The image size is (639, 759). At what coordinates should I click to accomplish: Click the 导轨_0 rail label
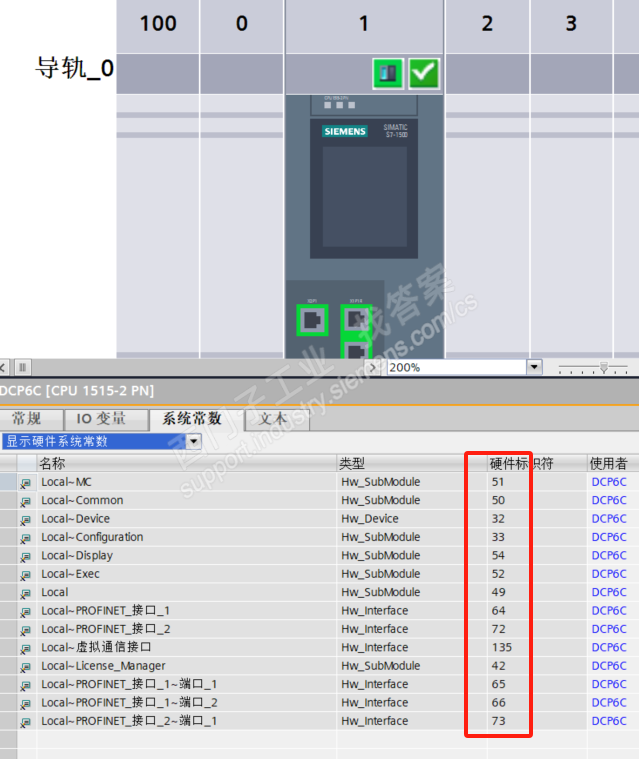(x=75, y=68)
